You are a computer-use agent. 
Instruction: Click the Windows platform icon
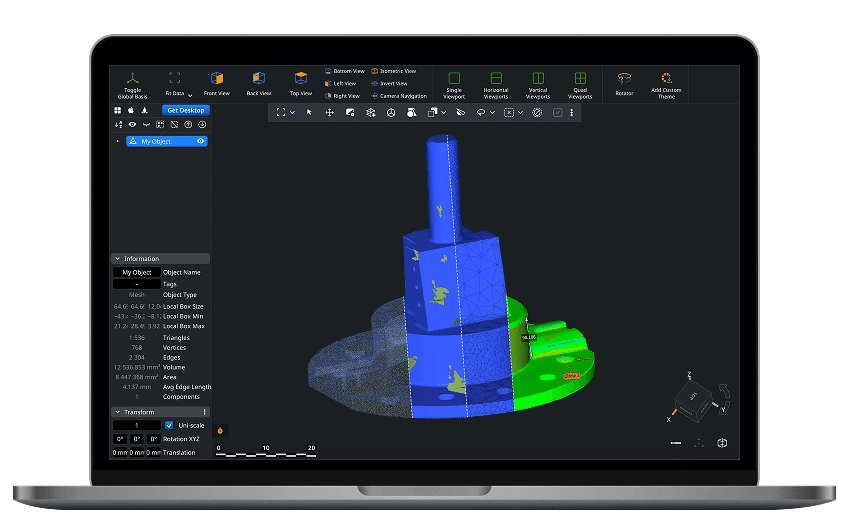(117, 110)
